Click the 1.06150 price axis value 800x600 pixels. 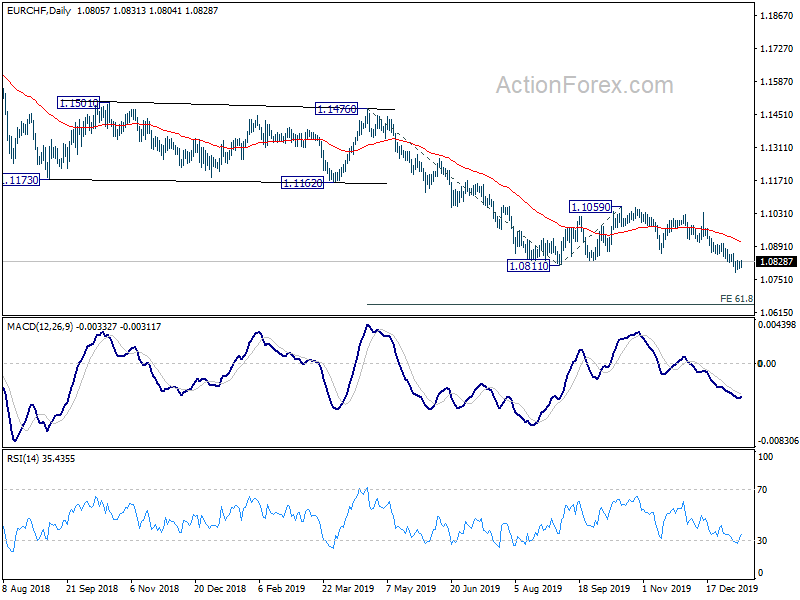[x=777, y=312]
